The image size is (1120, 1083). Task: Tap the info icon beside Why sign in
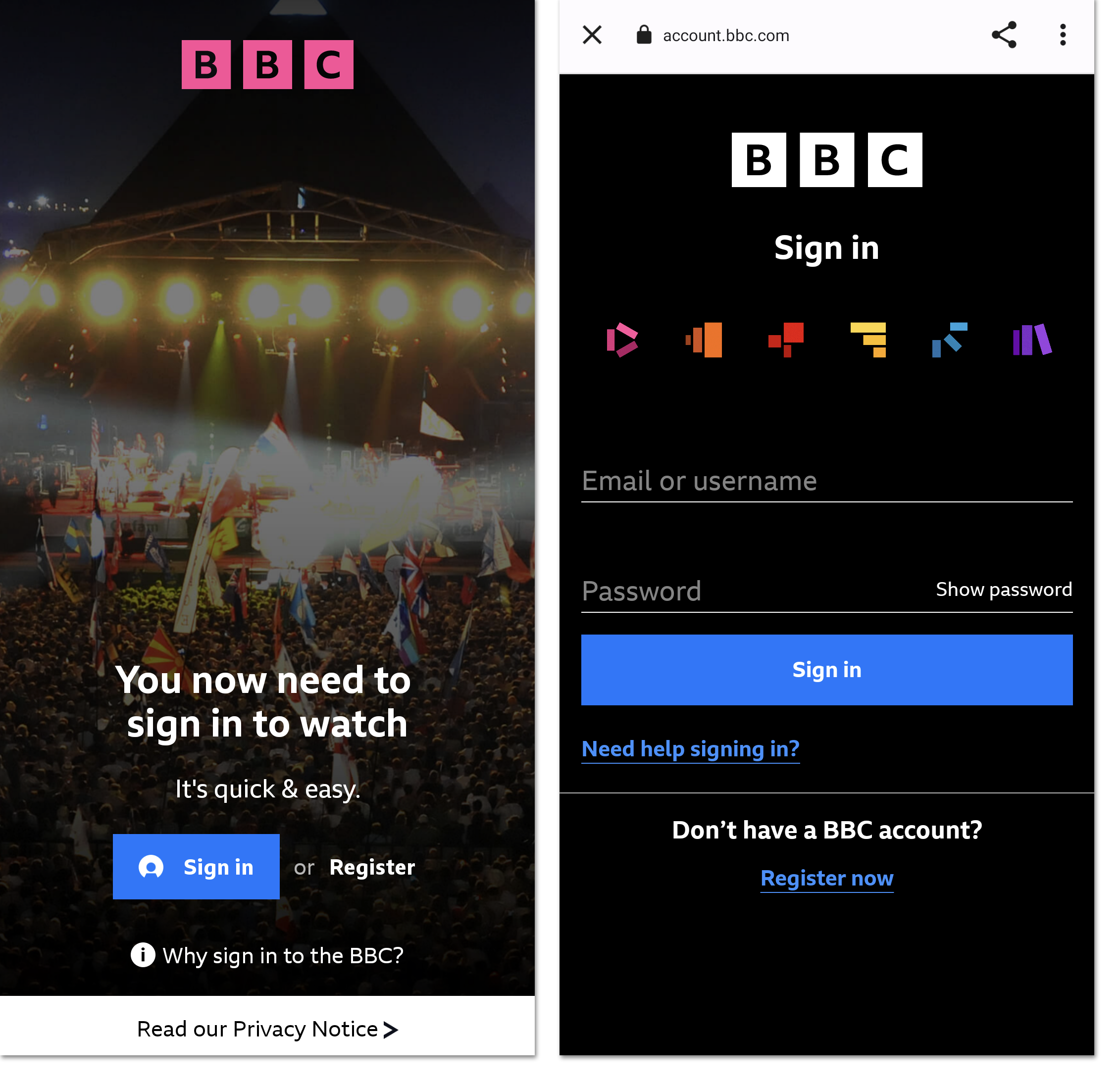coord(142,955)
